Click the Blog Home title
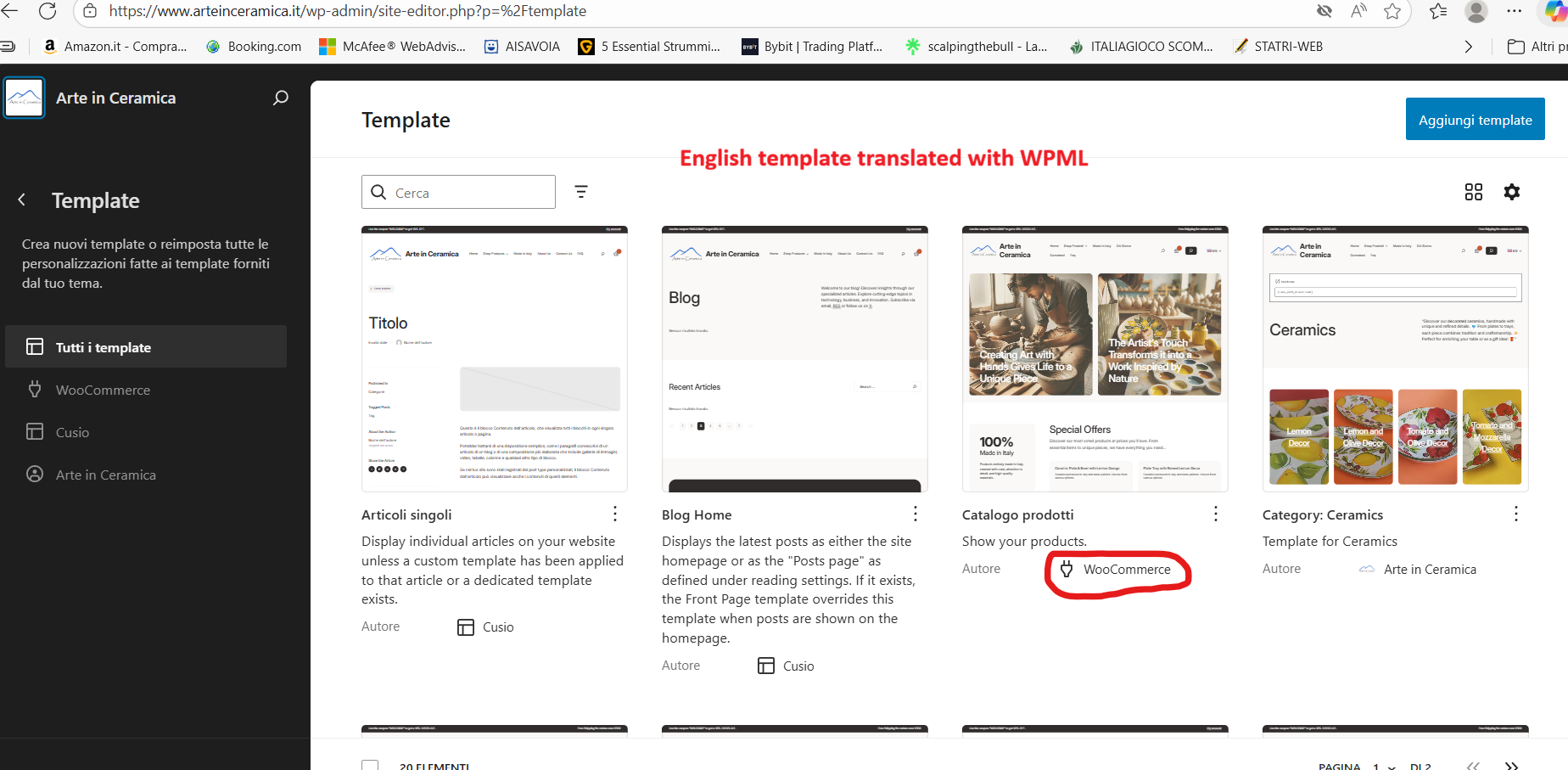Screen dimensions: 1568x770 [697, 514]
